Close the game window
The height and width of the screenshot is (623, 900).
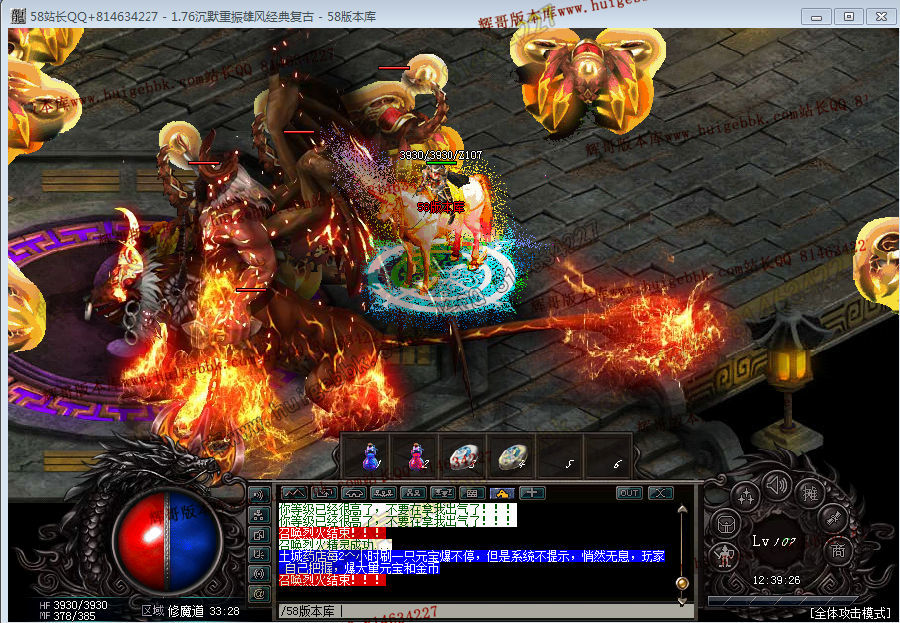tap(882, 17)
